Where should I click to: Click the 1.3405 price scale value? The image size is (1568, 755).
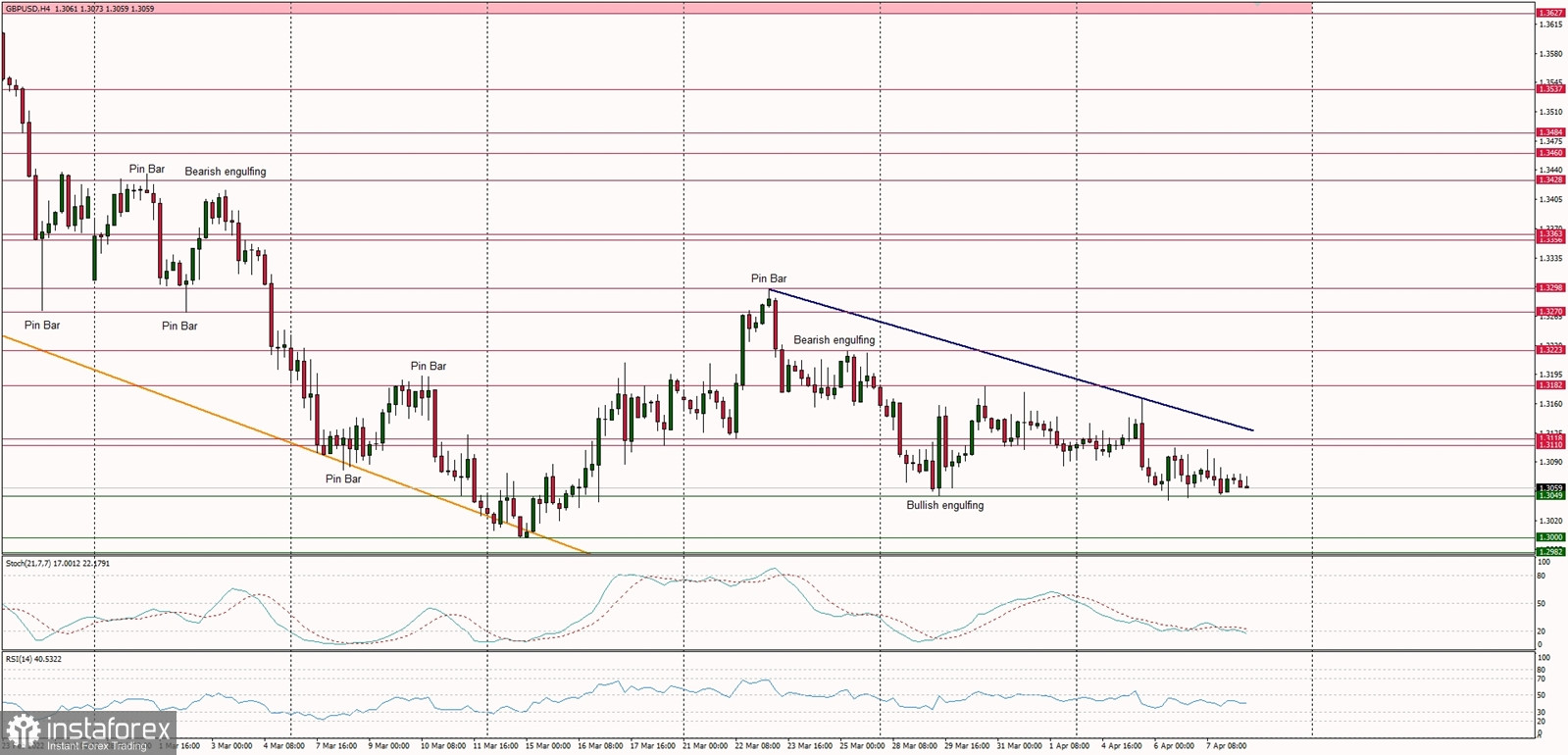point(1551,200)
